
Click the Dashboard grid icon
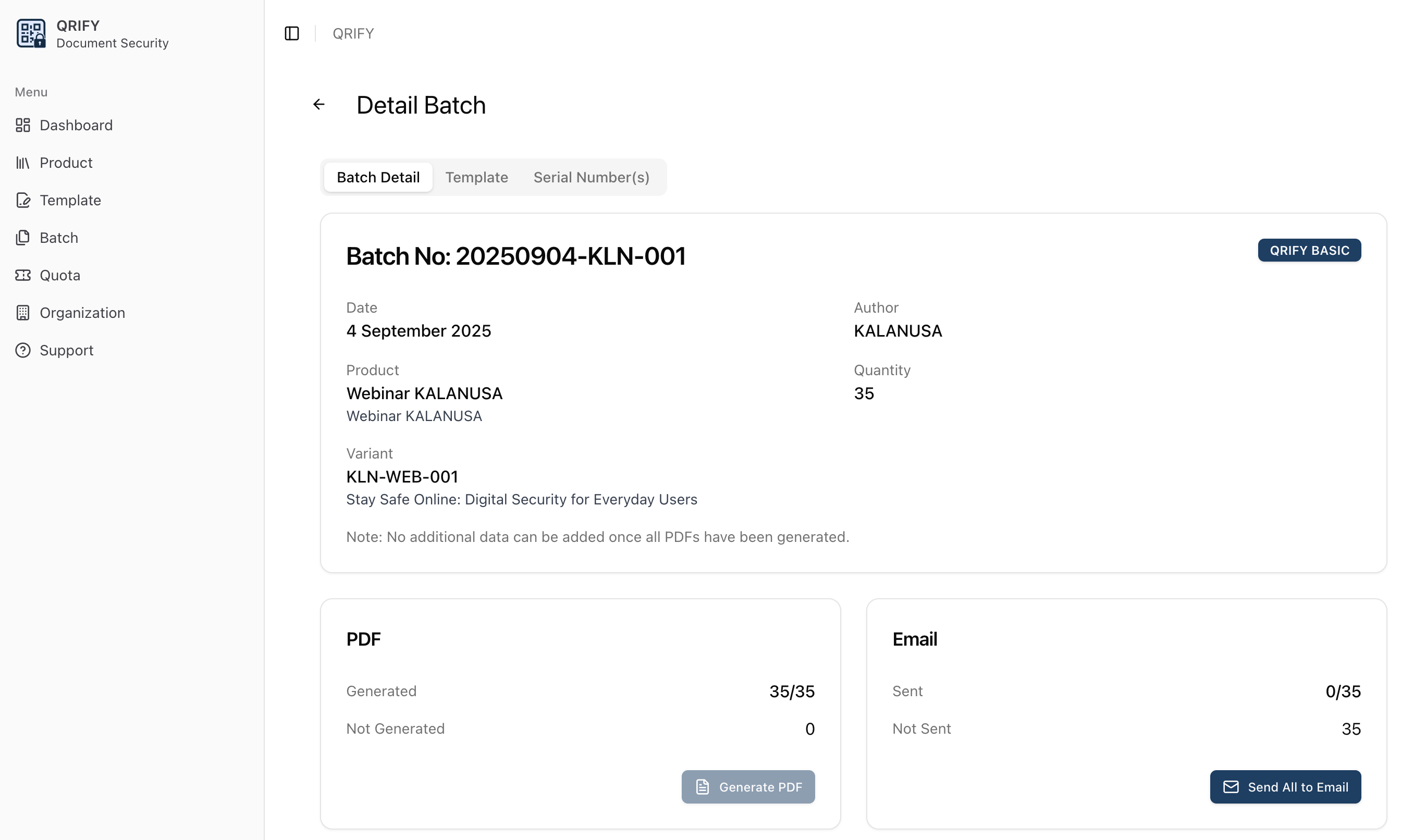(22, 125)
